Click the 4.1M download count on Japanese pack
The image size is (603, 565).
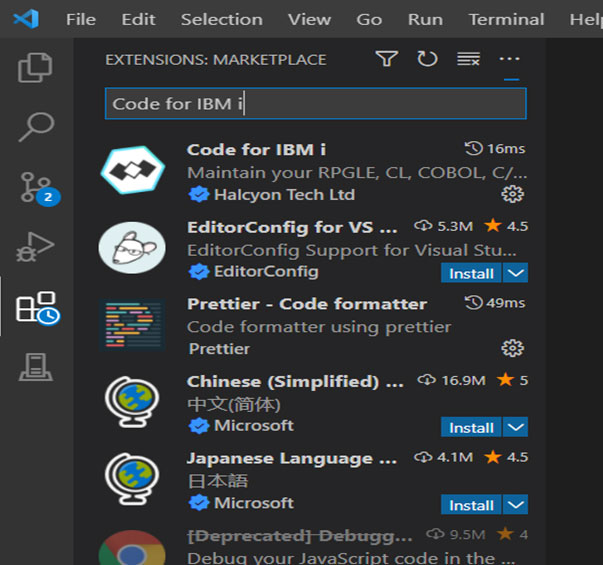coord(443,457)
